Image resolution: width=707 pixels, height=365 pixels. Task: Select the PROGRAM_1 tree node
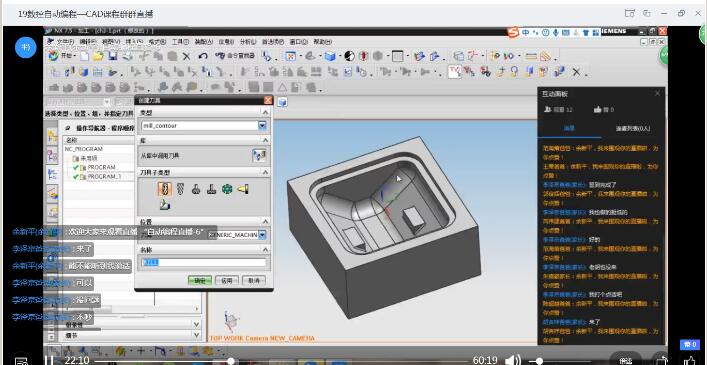pyautogui.click(x=105, y=177)
